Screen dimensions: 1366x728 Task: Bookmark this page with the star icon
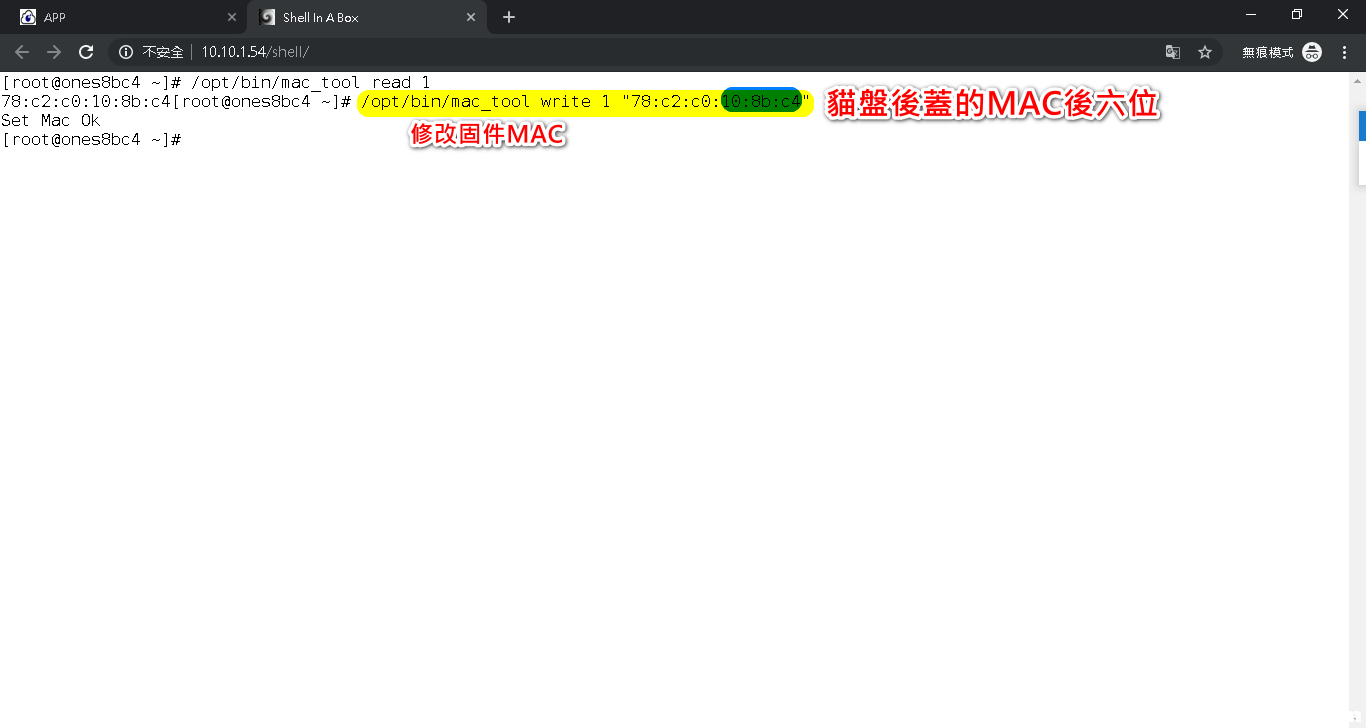tap(1205, 52)
